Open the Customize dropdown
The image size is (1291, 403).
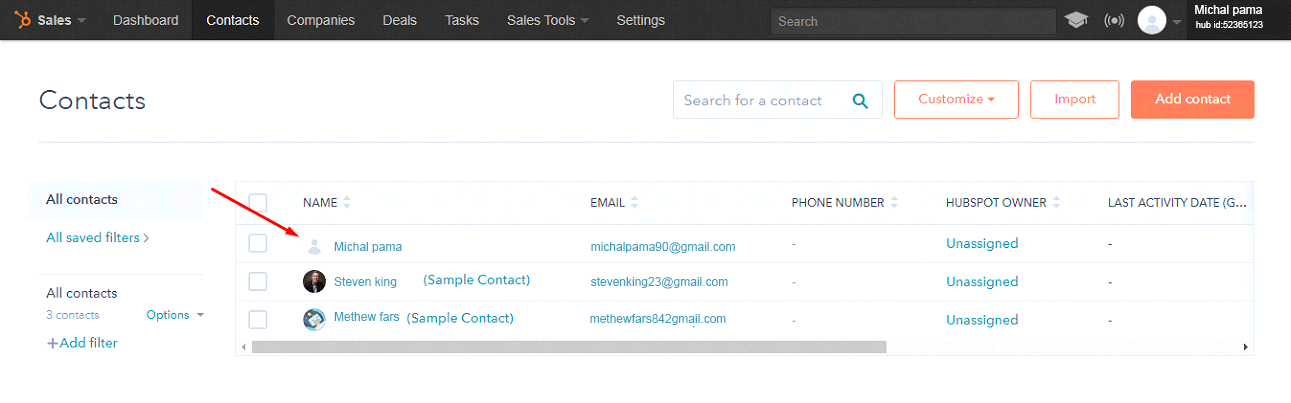pyautogui.click(x=956, y=99)
